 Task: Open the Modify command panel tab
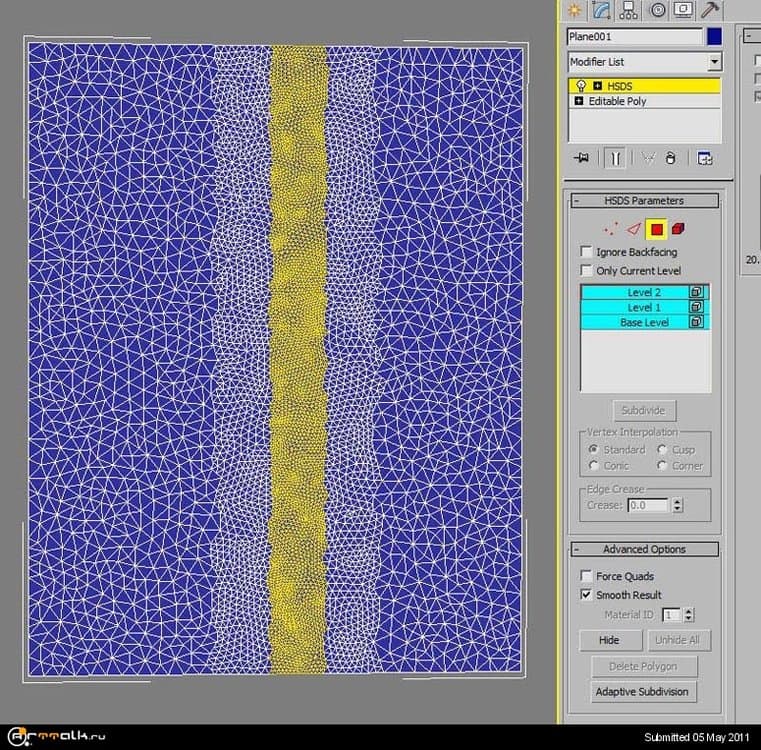(601, 10)
